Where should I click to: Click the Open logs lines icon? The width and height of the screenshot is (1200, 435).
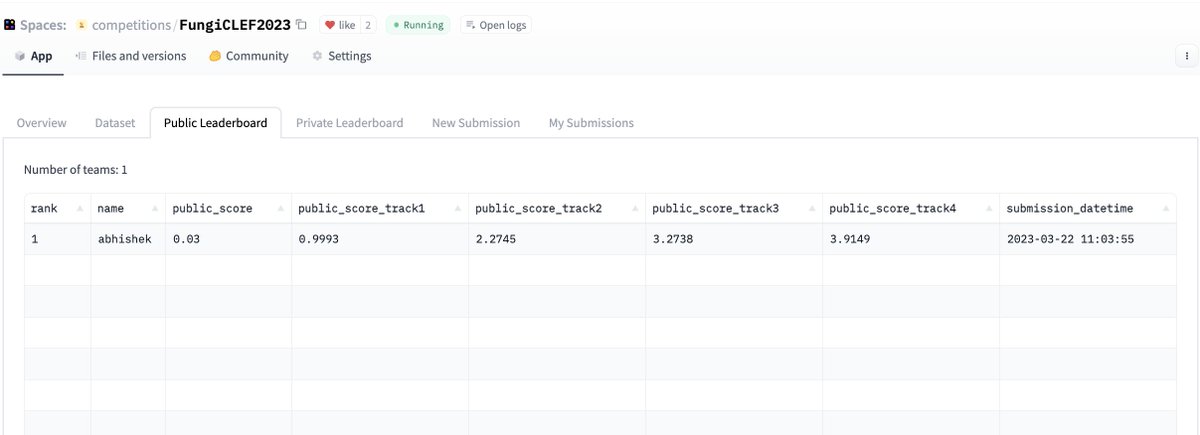(x=471, y=25)
